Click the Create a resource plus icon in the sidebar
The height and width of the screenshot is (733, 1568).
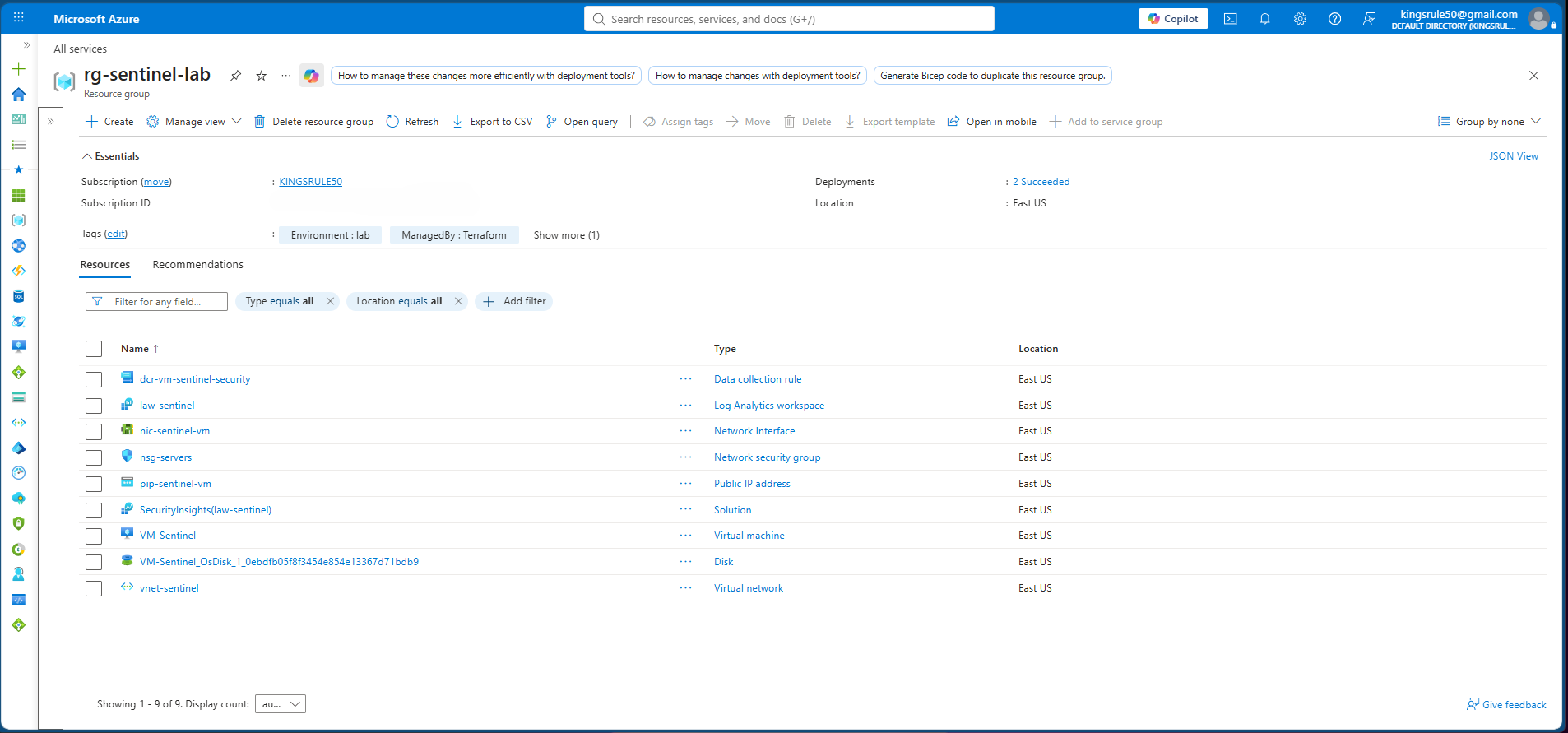click(x=18, y=69)
